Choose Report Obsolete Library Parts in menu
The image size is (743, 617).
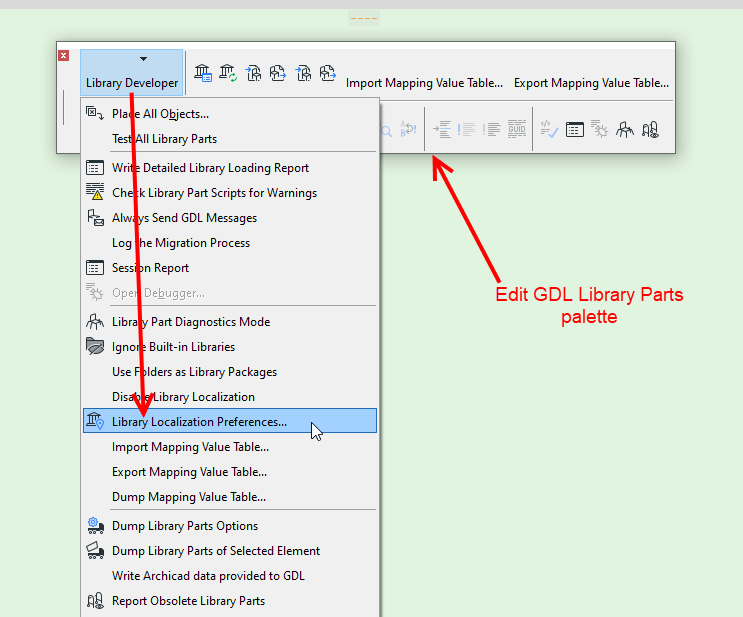(x=230, y=601)
